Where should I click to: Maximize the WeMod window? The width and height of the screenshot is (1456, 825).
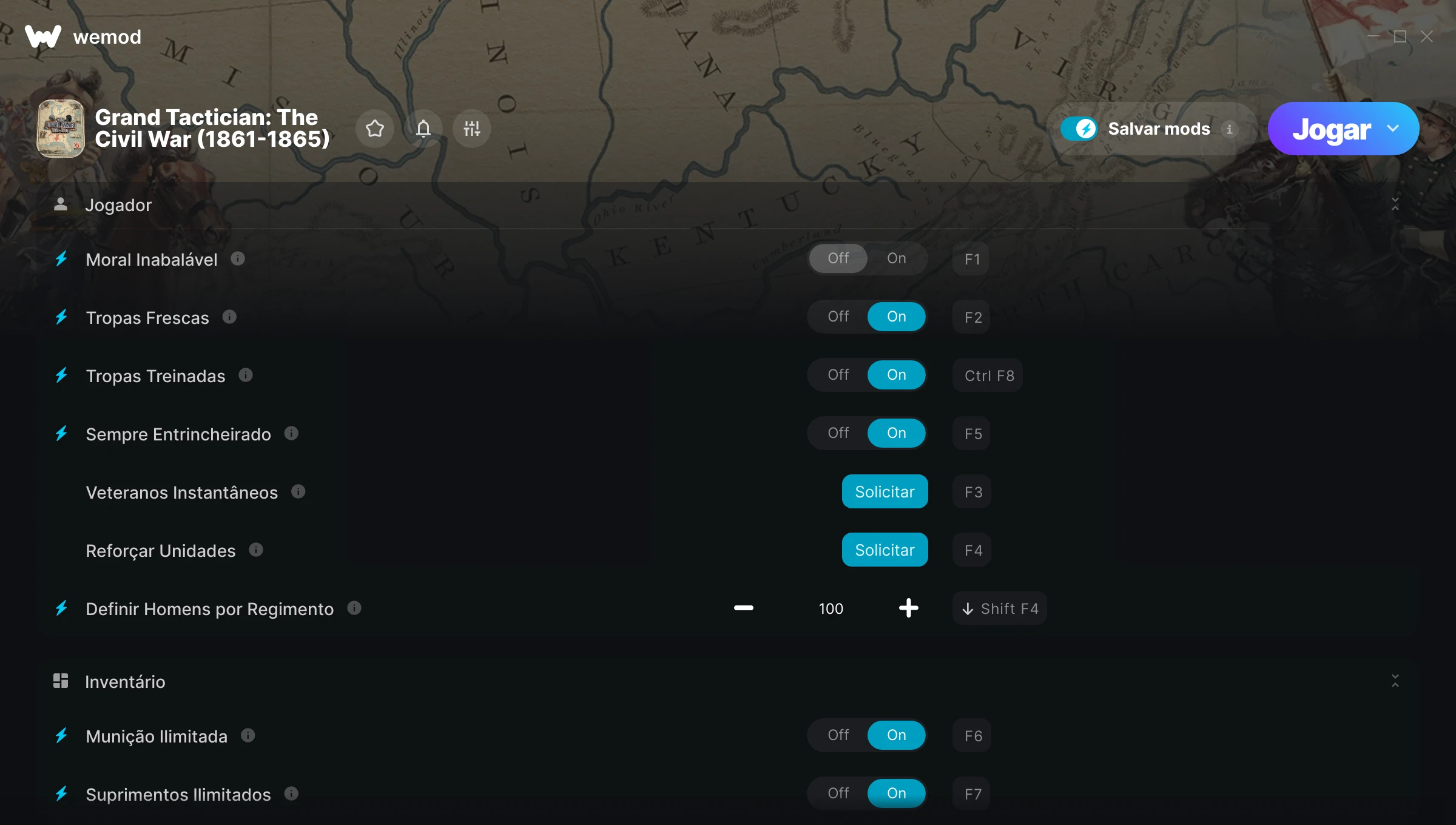click(1400, 36)
